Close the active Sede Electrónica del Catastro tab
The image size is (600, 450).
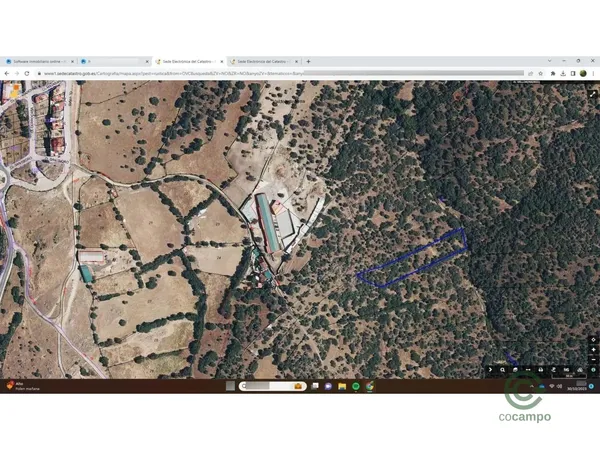(x=221, y=61)
